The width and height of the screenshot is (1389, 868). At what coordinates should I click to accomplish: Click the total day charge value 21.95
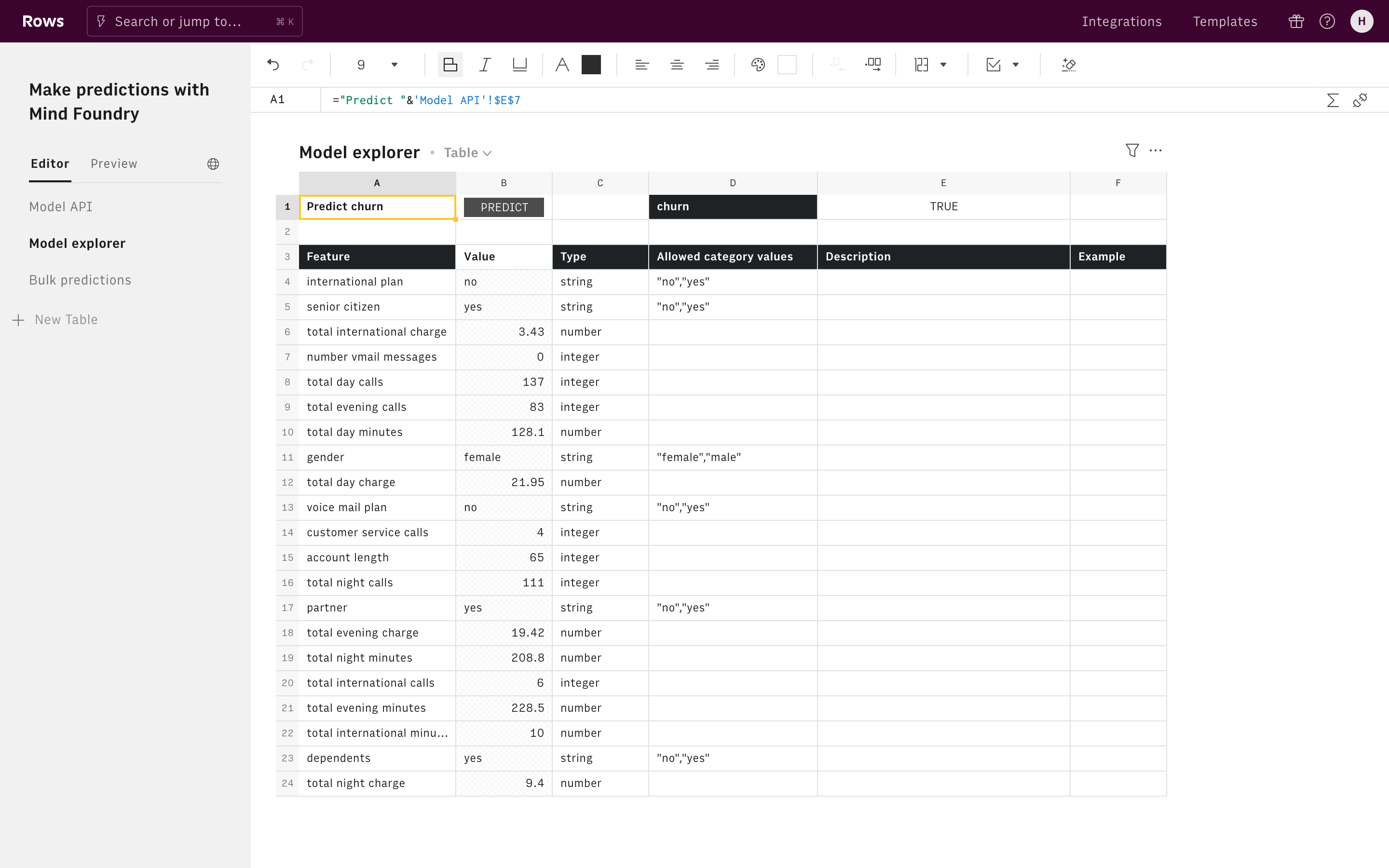click(x=504, y=482)
